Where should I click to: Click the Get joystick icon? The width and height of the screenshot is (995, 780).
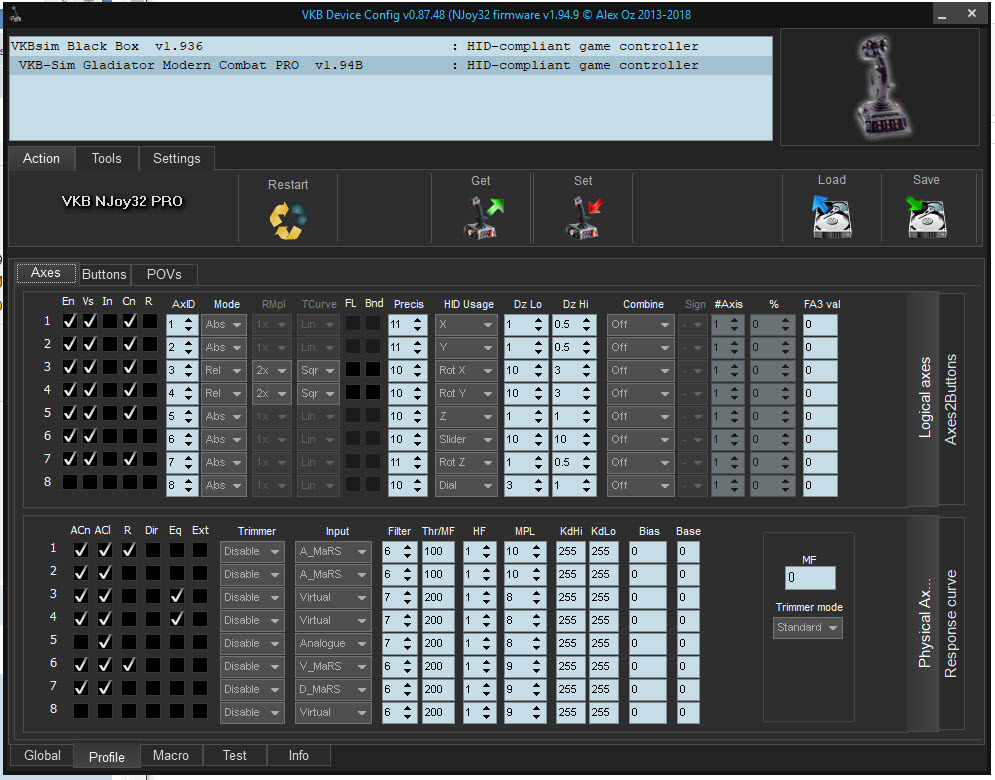pyautogui.click(x=482, y=218)
